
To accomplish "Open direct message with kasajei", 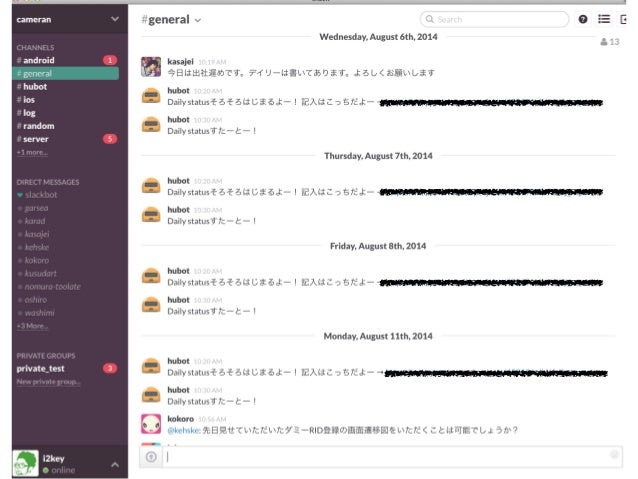I will point(37,234).
